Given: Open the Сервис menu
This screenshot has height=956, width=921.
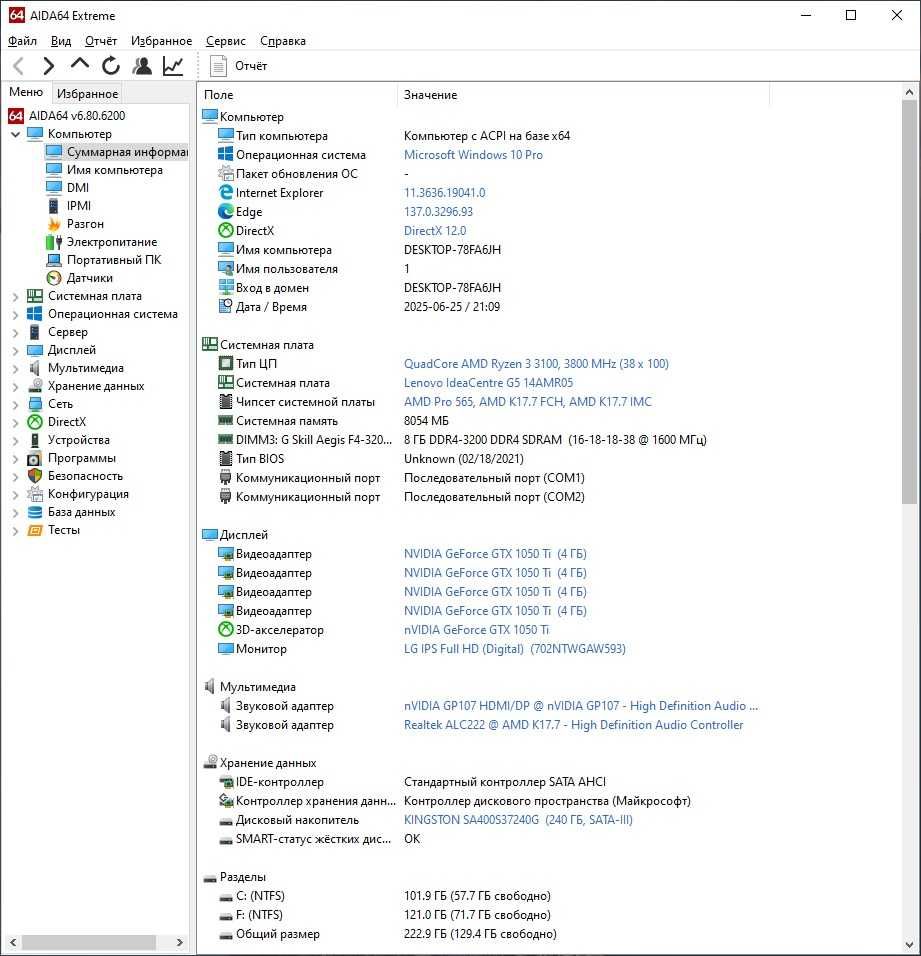Looking at the screenshot, I should (x=226, y=41).
